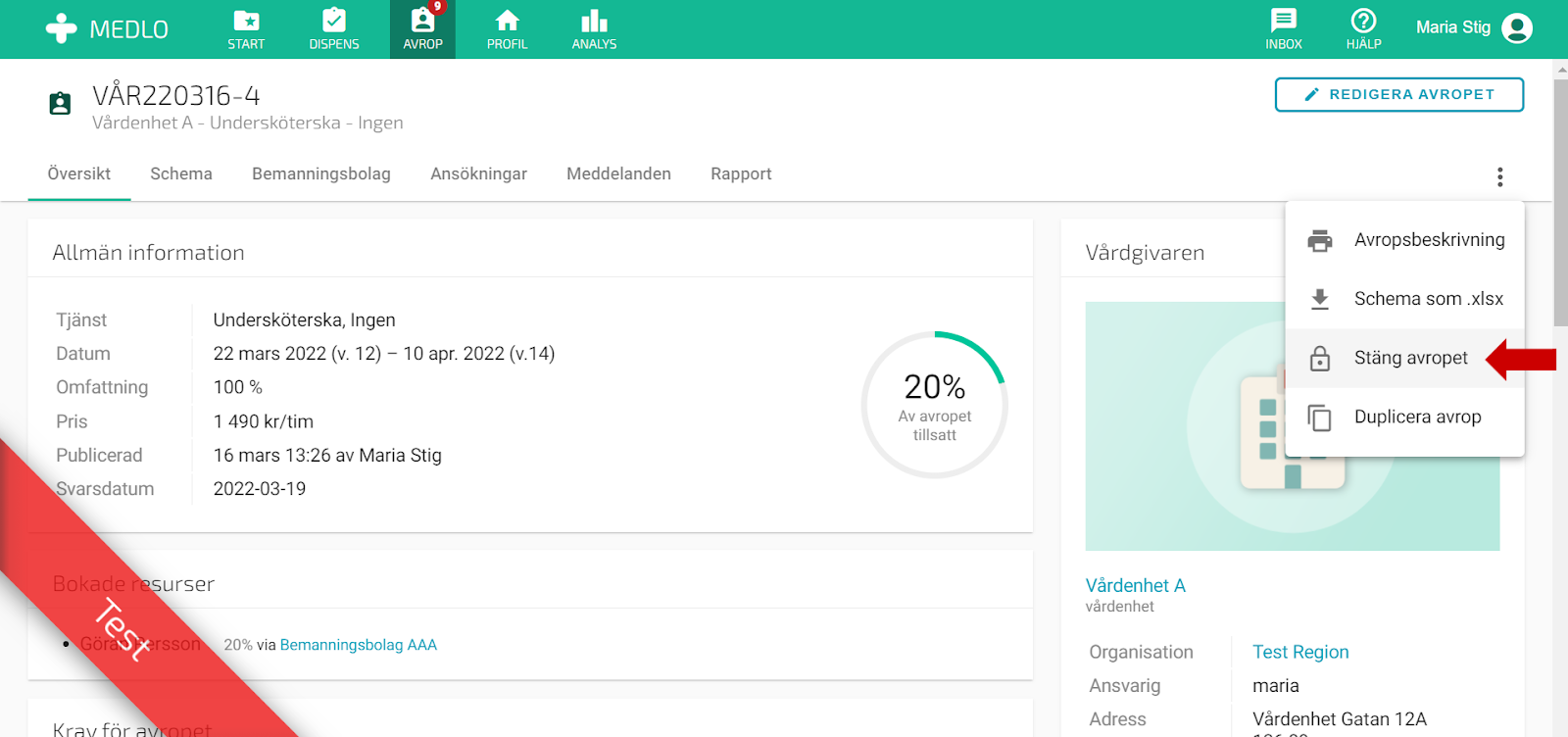Click the MEDLO logo
This screenshot has width=1568, height=737.
point(107,28)
